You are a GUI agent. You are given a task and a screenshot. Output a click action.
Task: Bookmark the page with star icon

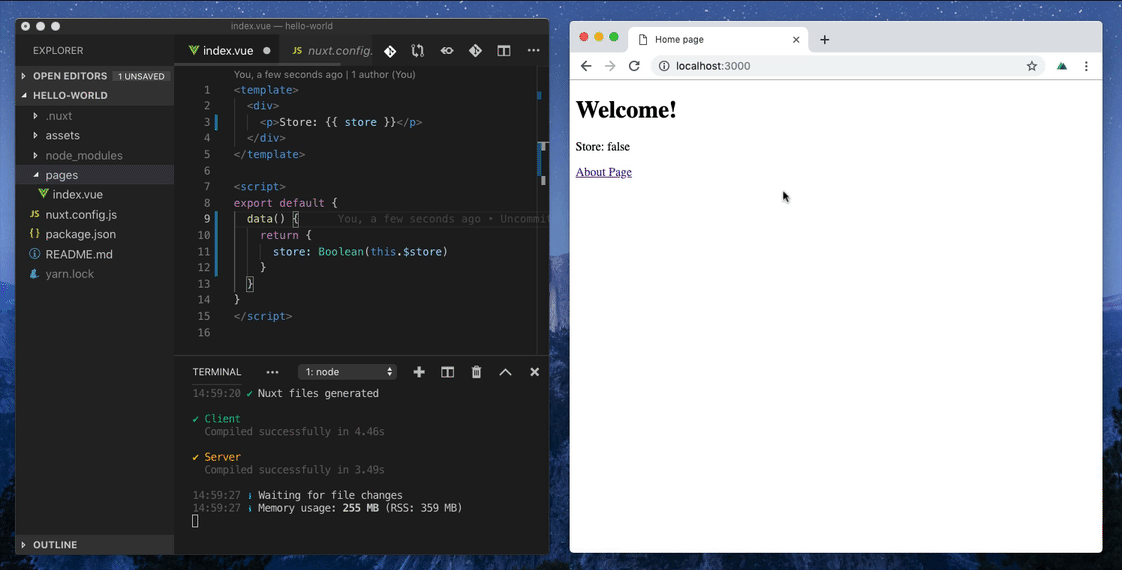pos(1032,66)
